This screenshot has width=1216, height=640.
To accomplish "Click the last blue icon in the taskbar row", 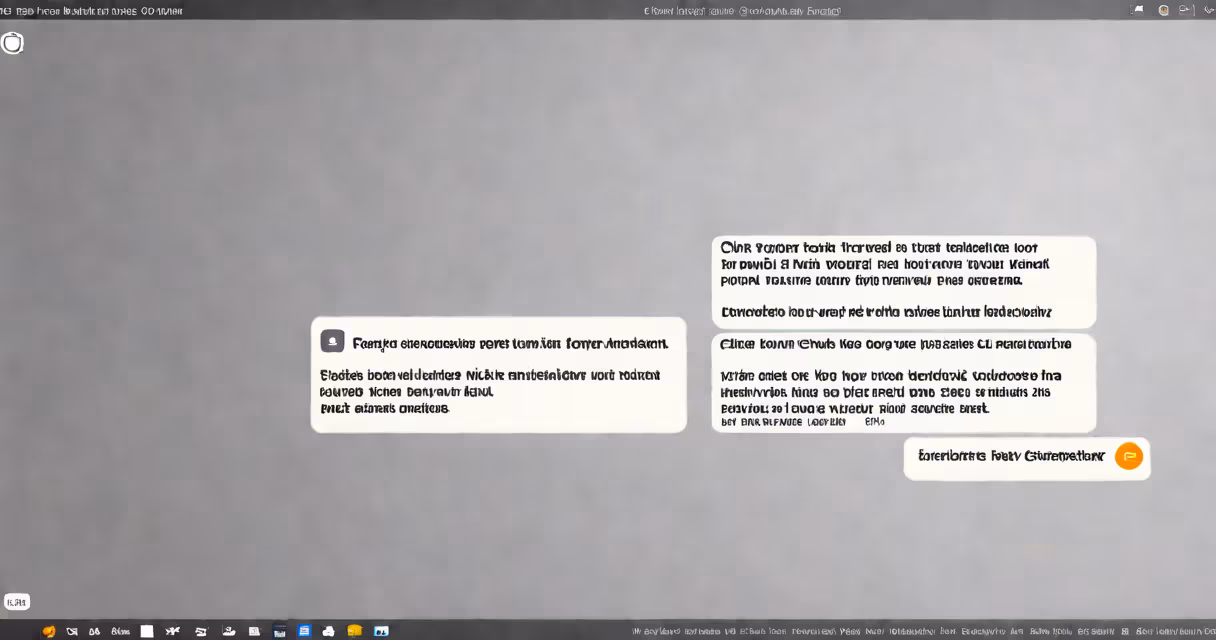I will coord(381,631).
